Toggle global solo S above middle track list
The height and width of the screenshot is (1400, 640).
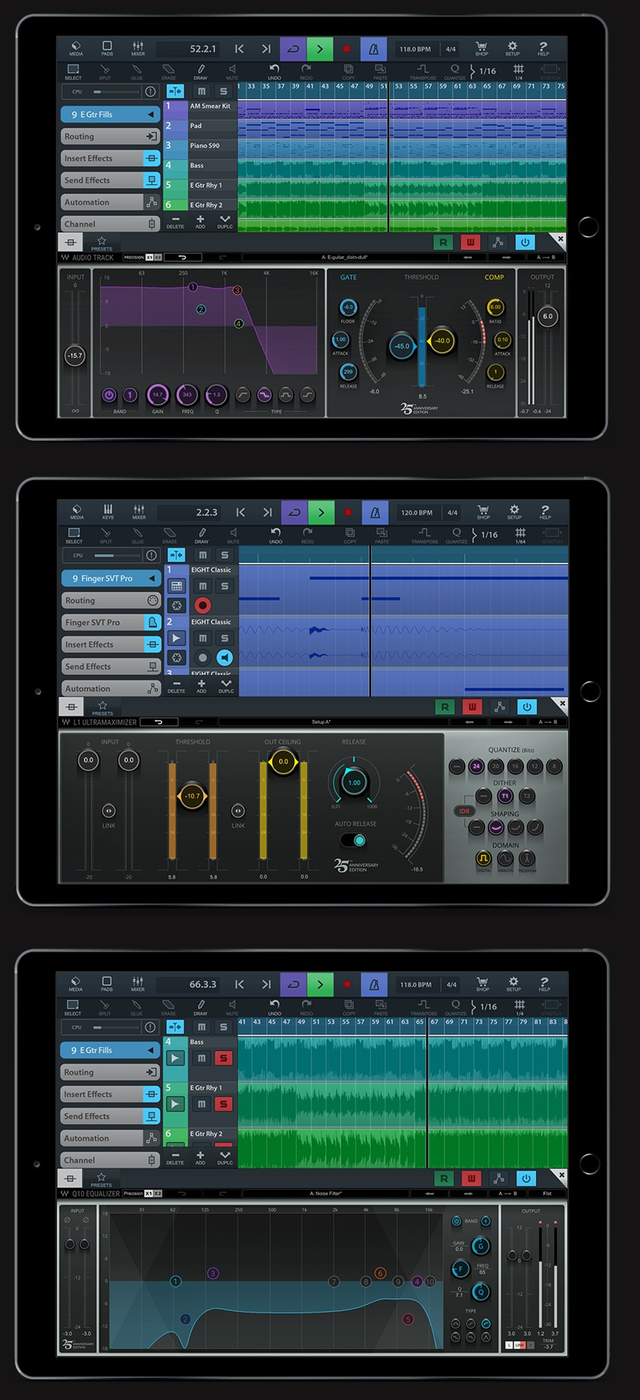tap(224, 555)
